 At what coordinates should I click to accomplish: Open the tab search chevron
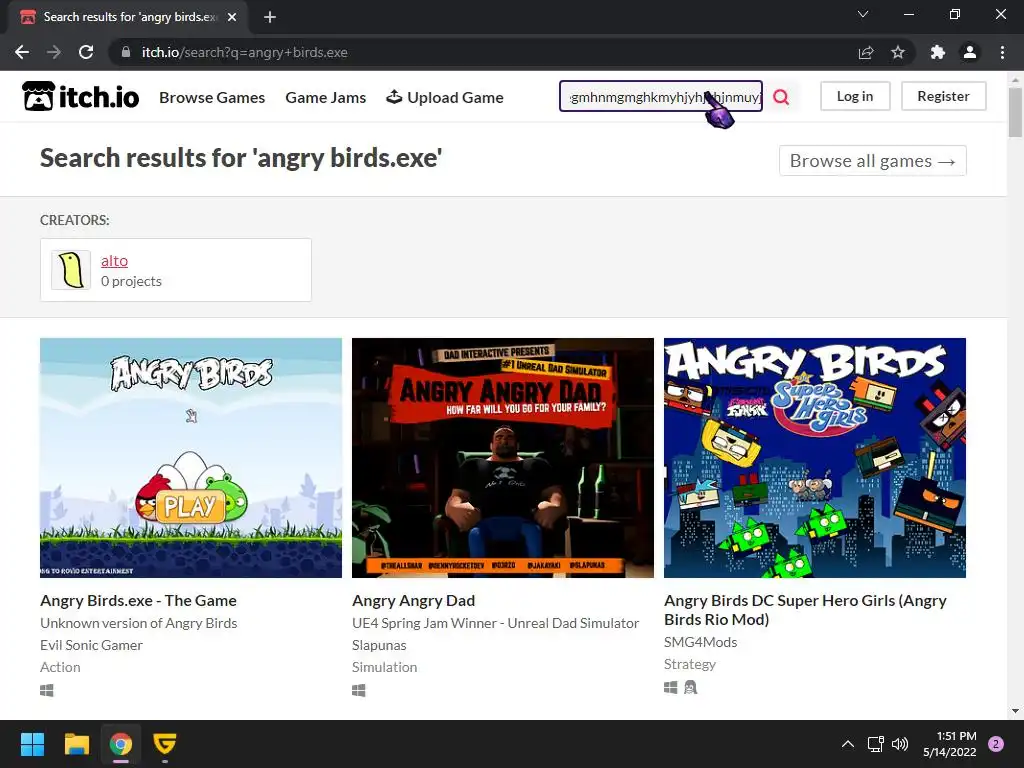863,14
